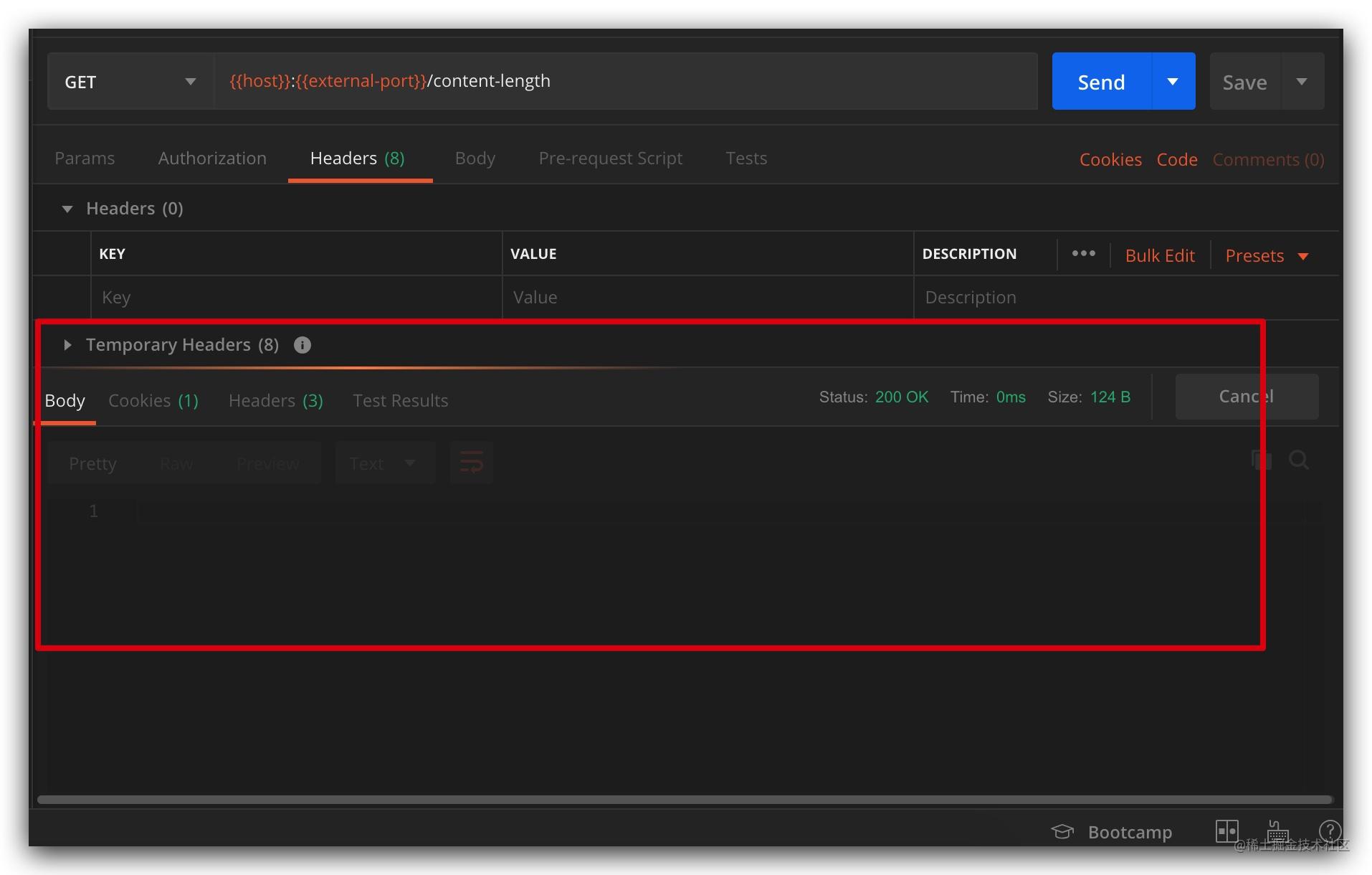
Task: Click the help question mark icon
Action: [x=1330, y=830]
